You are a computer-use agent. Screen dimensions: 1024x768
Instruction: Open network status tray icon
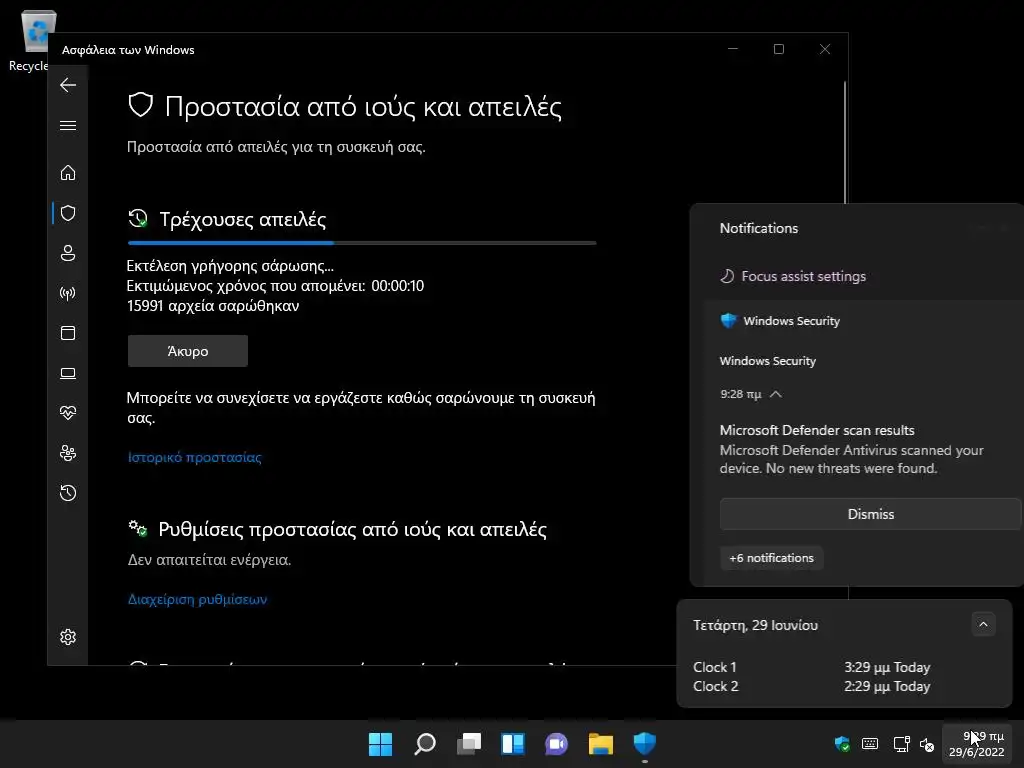pos(901,744)
